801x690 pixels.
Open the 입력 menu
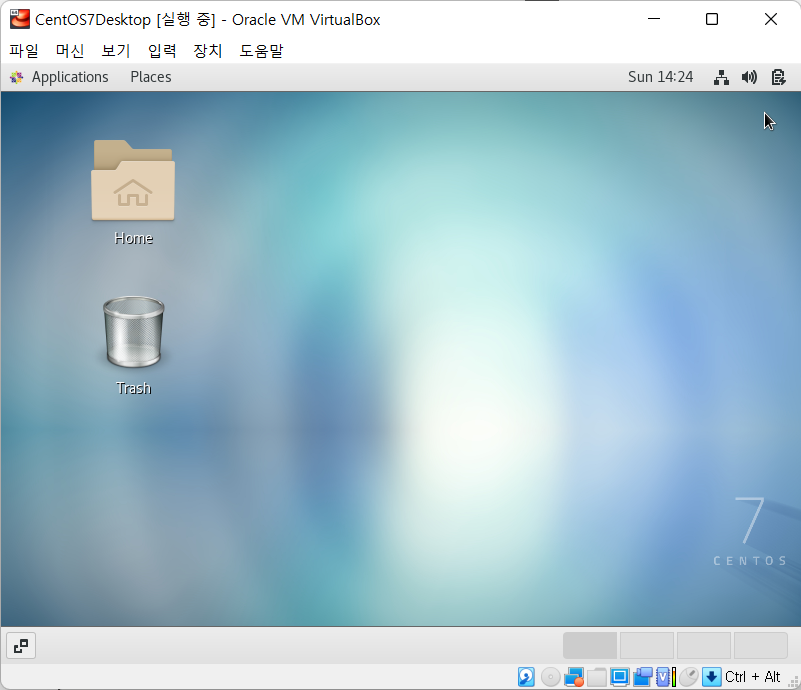pos(162,51)
